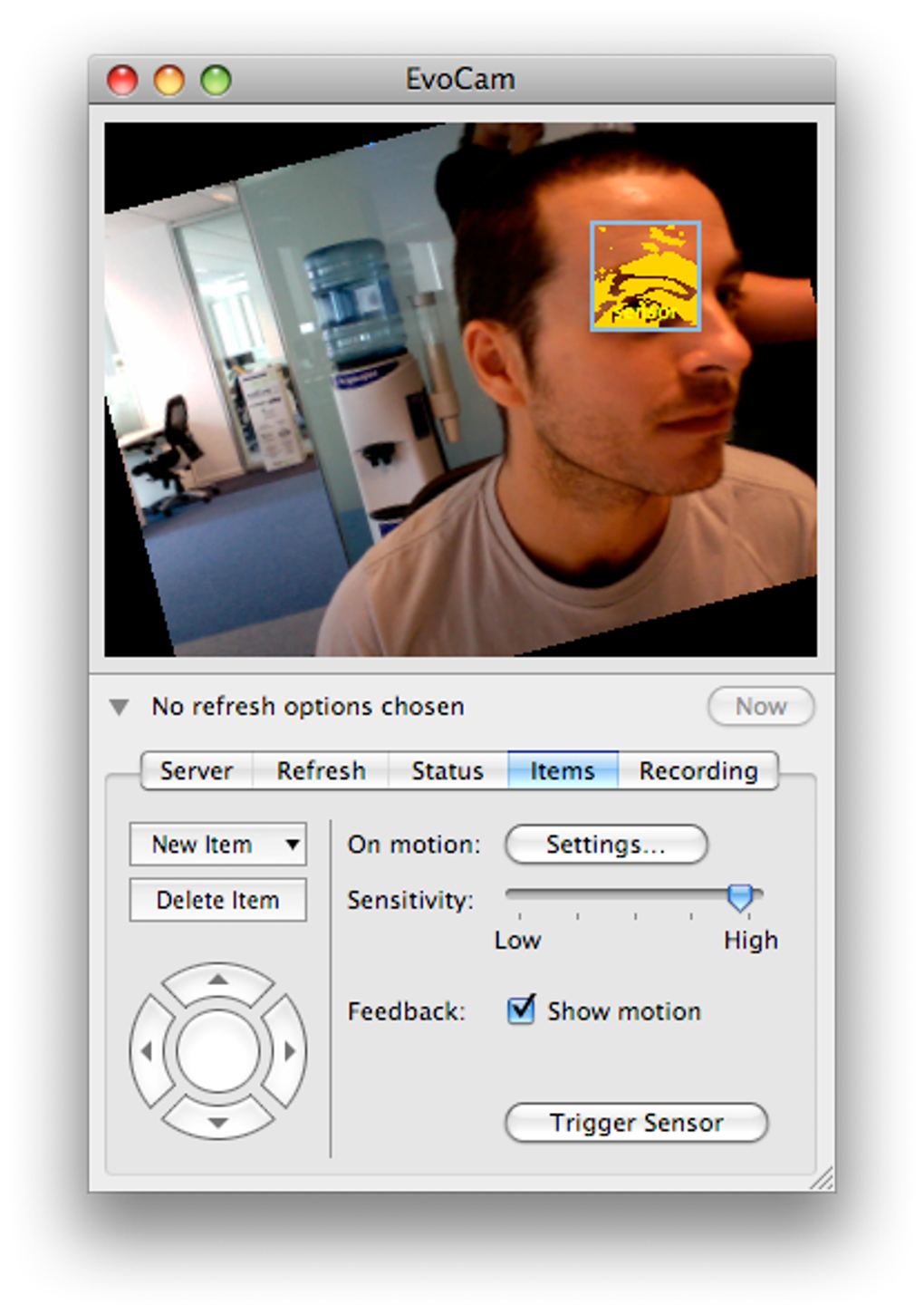
Task: Open the New Item dropdown menu
Action: [x=217, y=845]
